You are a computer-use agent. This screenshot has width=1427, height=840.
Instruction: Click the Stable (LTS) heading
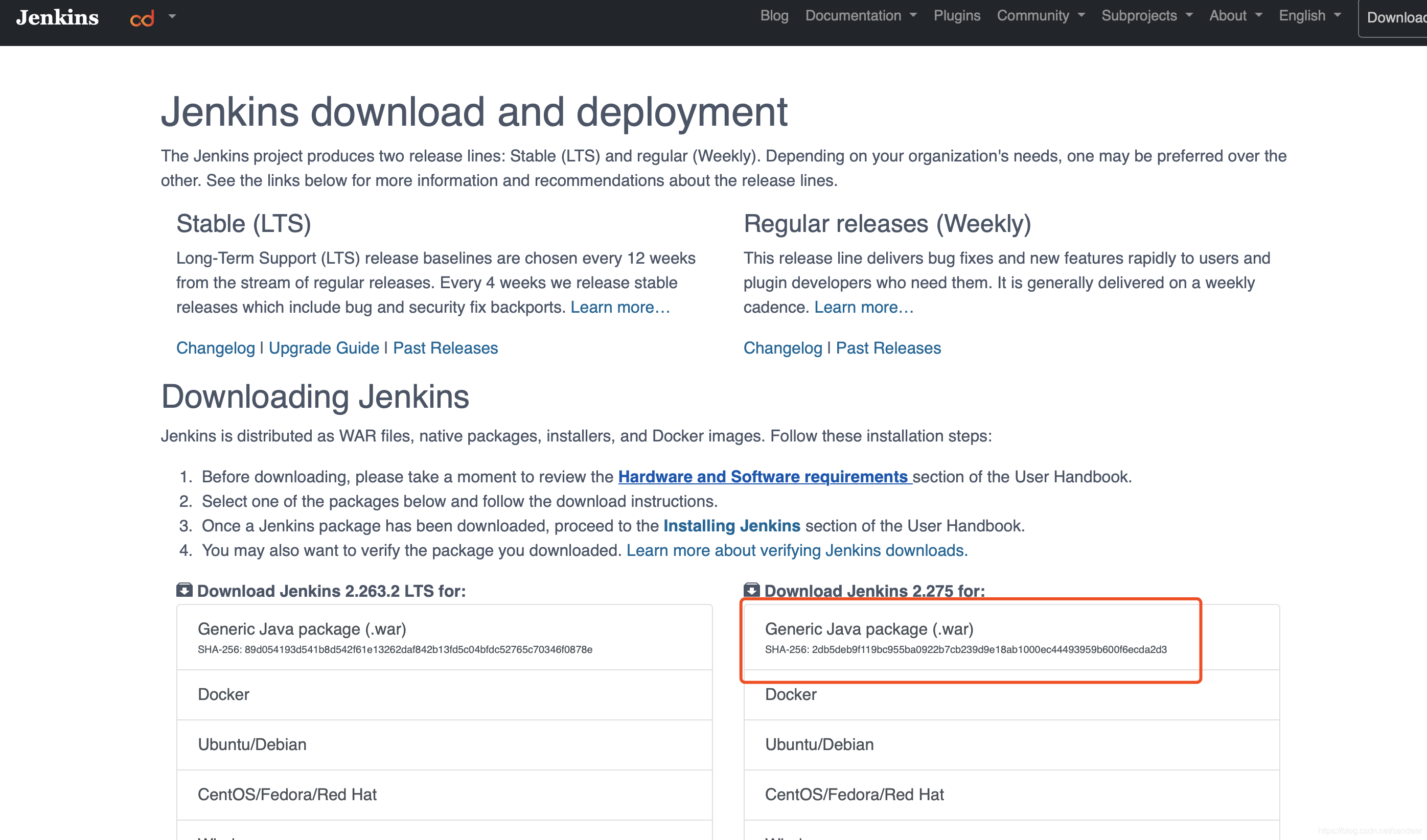click(243, 224)
